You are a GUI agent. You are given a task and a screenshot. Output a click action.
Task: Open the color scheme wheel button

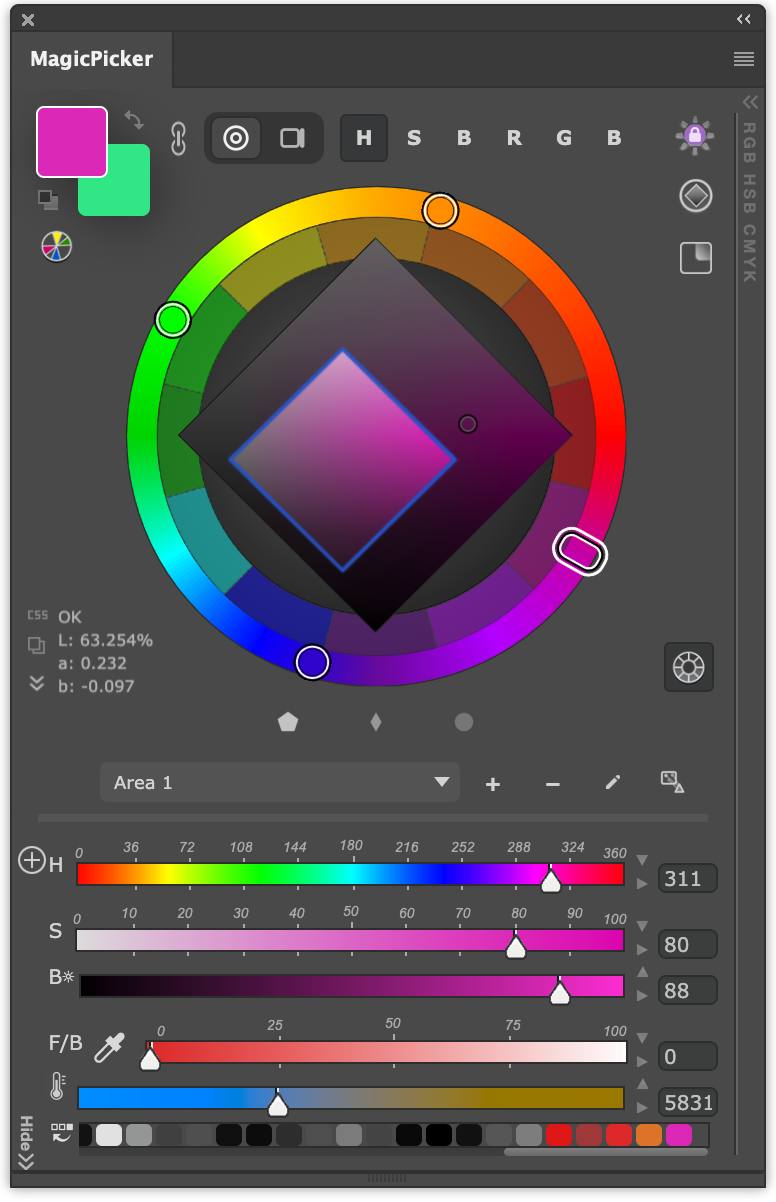(689, 667)
